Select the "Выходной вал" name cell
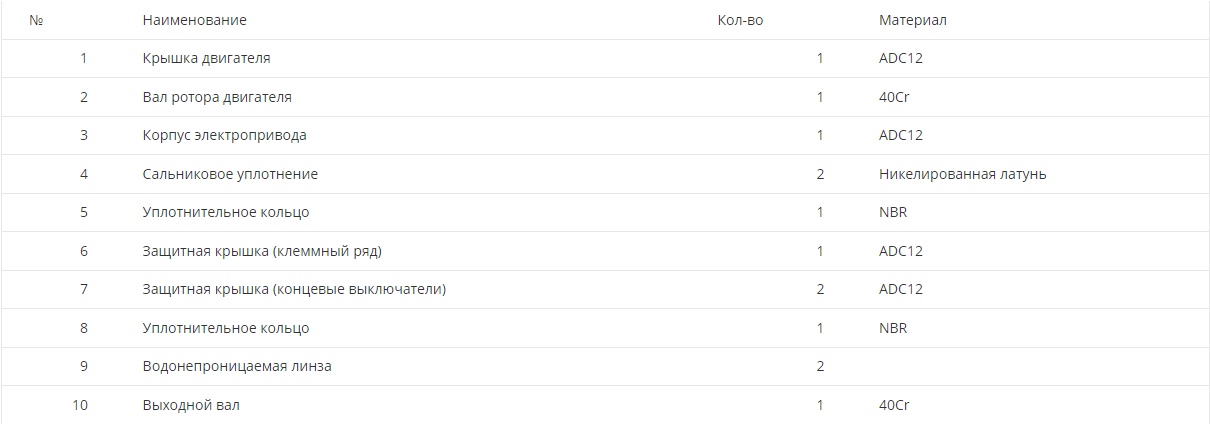1210x424 pixels. 191,405
